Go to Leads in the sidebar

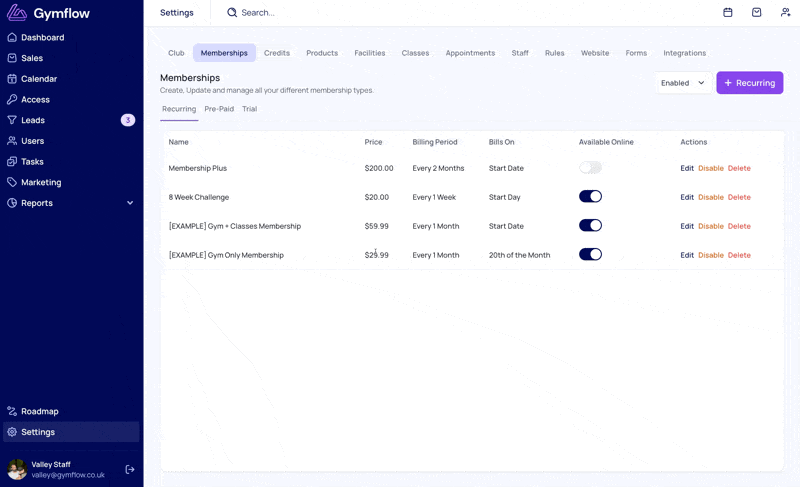click(33, 120)
